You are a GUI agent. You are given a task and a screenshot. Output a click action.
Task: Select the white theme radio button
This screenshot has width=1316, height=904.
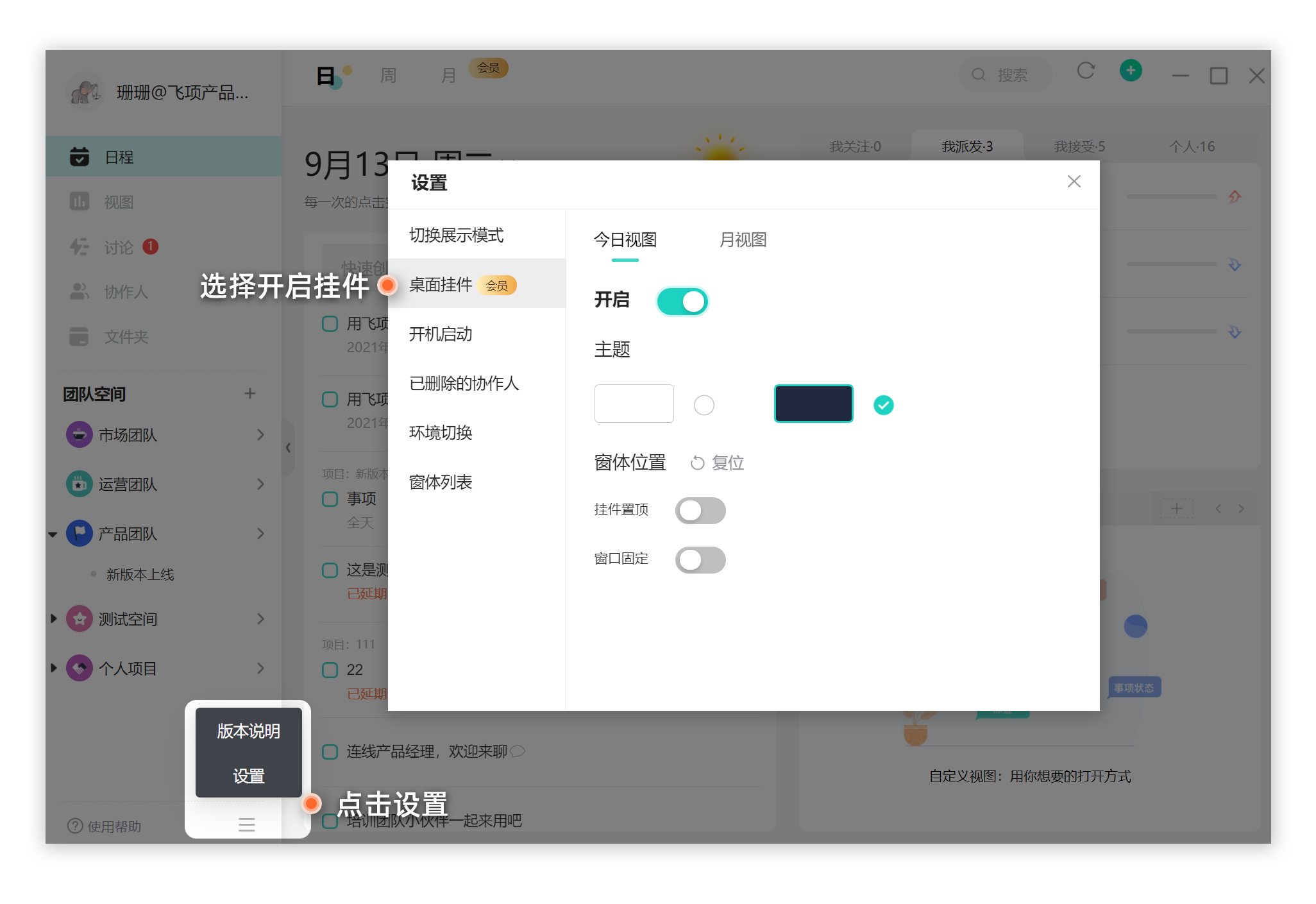pyautogui.click(x=704, y=405)
